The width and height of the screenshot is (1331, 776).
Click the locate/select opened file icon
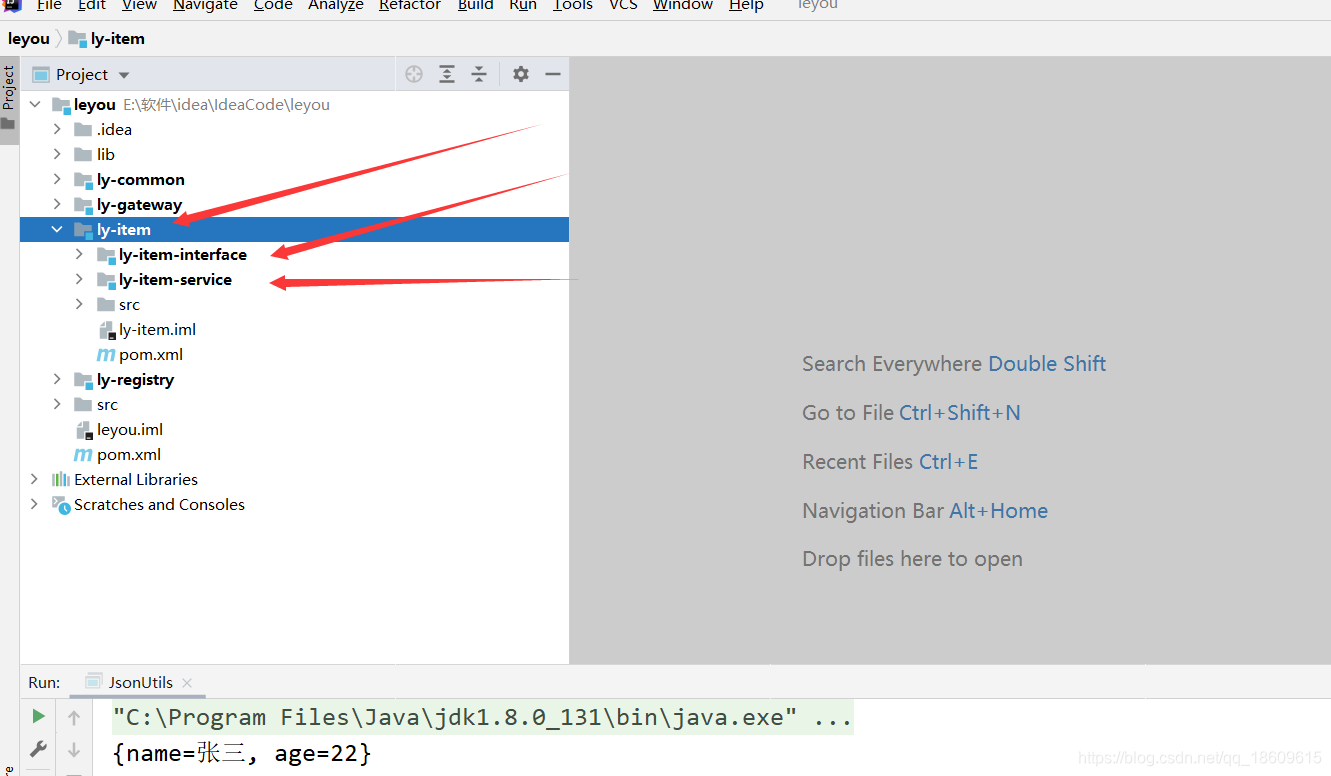pyautogui.click(x=414, y=74)
